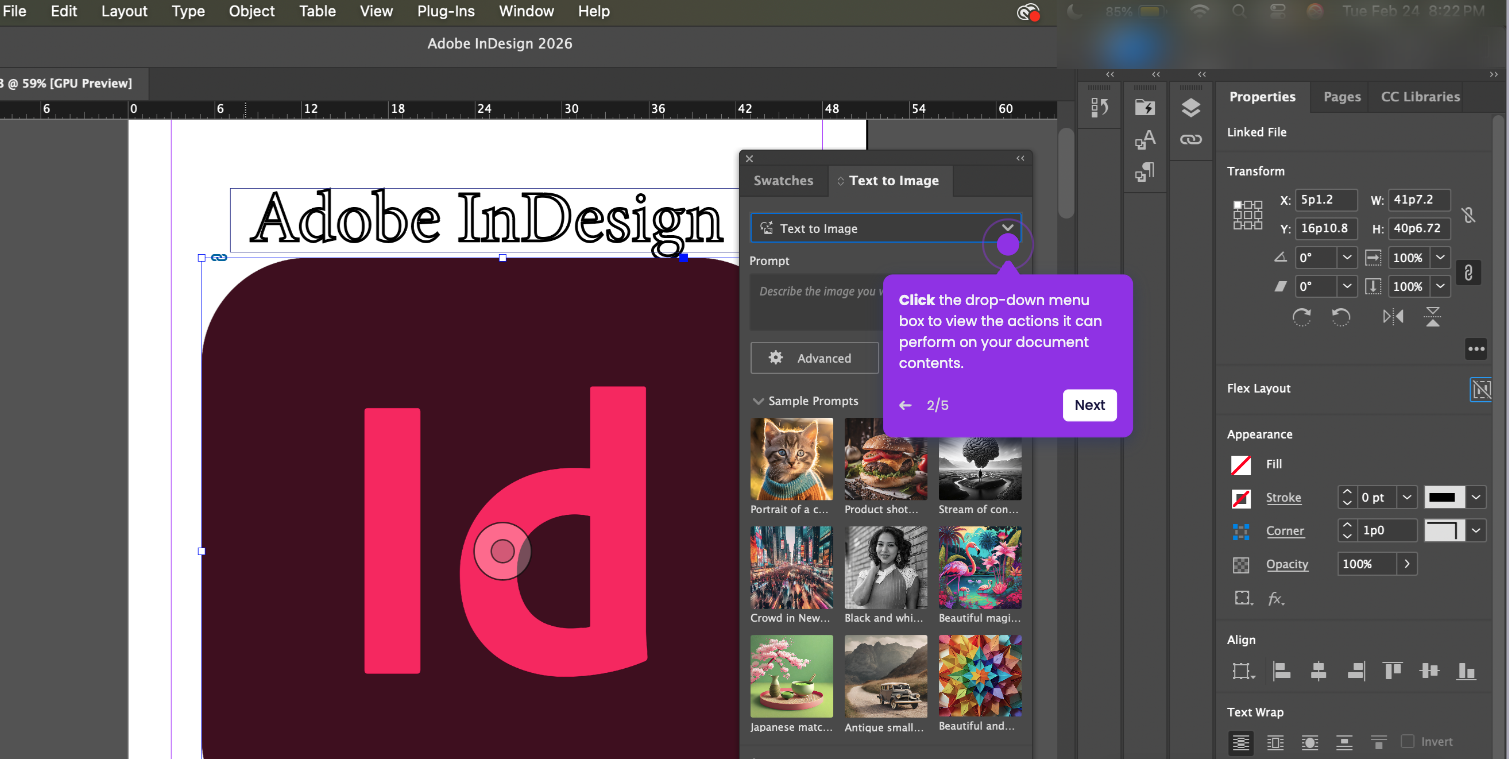
Task: Select Jump object text wrap option
Action: [x=1344, y=742]
